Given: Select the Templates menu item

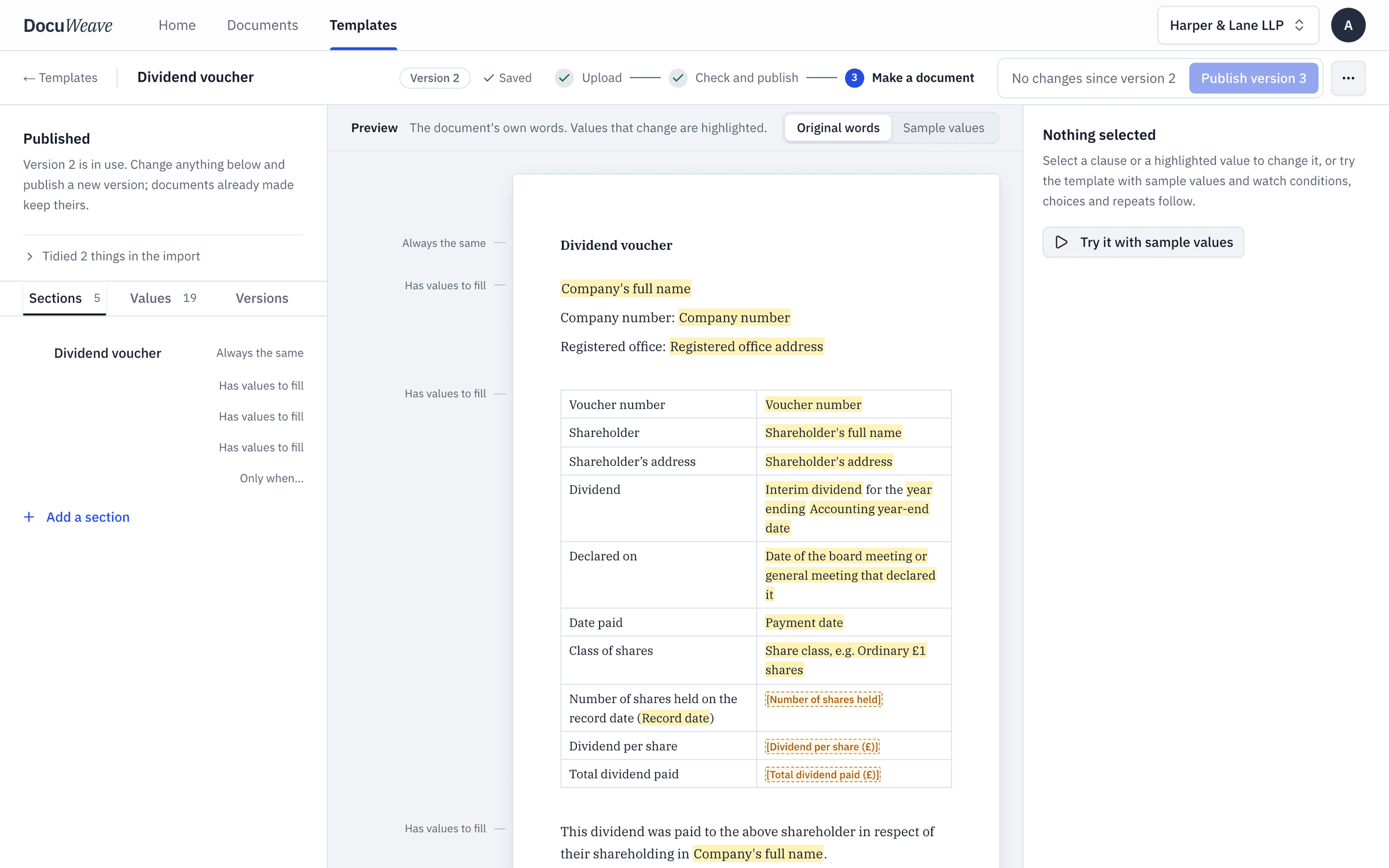Looking at the screenshot, I should click(x=363, y=25).
